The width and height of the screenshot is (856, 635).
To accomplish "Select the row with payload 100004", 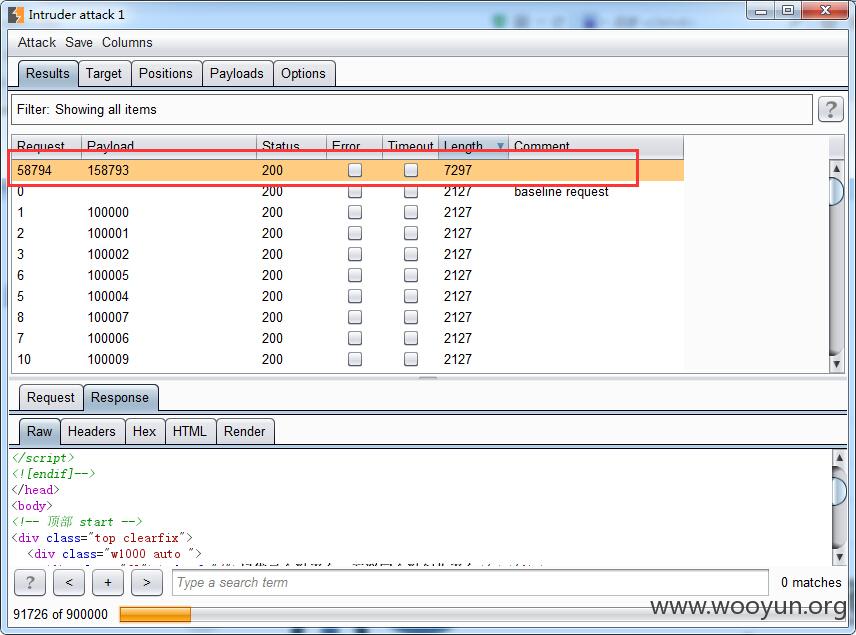I will pyautogui.click(x=347, y=296).
